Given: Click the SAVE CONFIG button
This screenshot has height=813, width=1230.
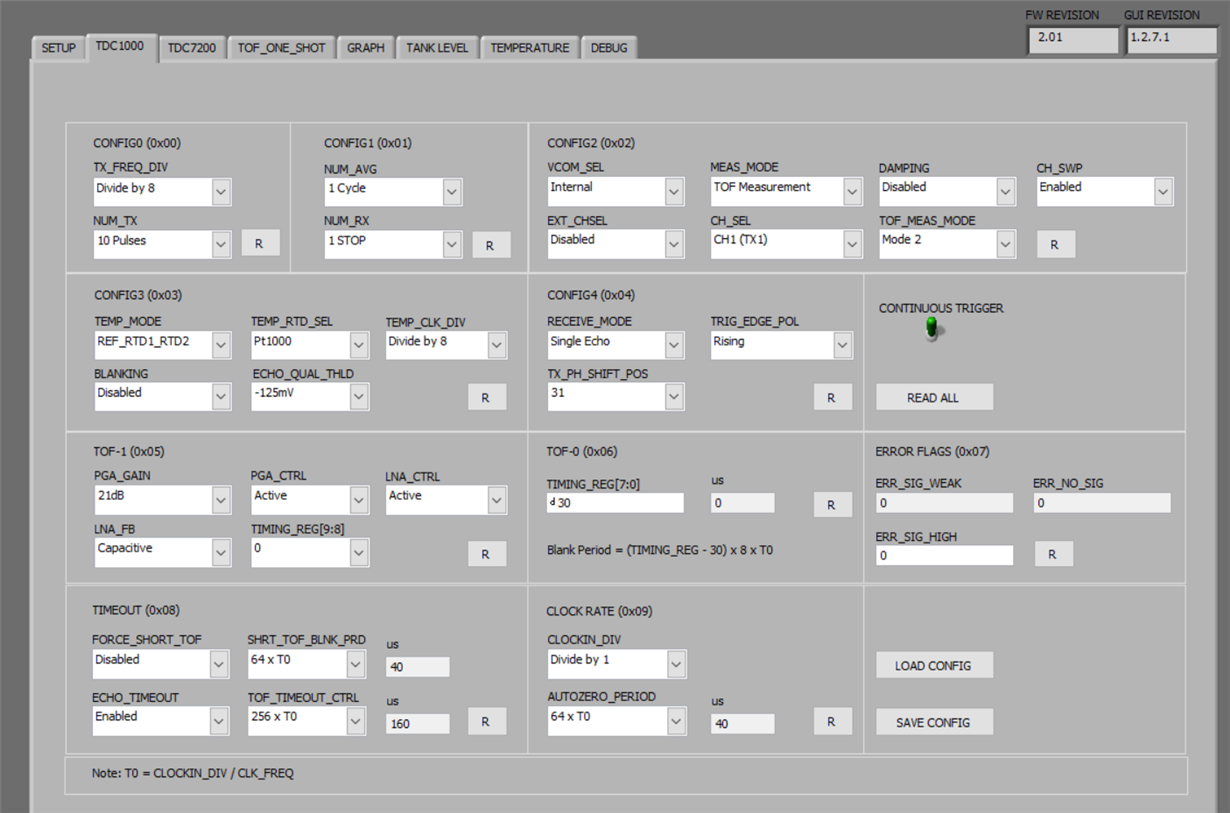Looking at the screenshot, I should click(934, 722).
